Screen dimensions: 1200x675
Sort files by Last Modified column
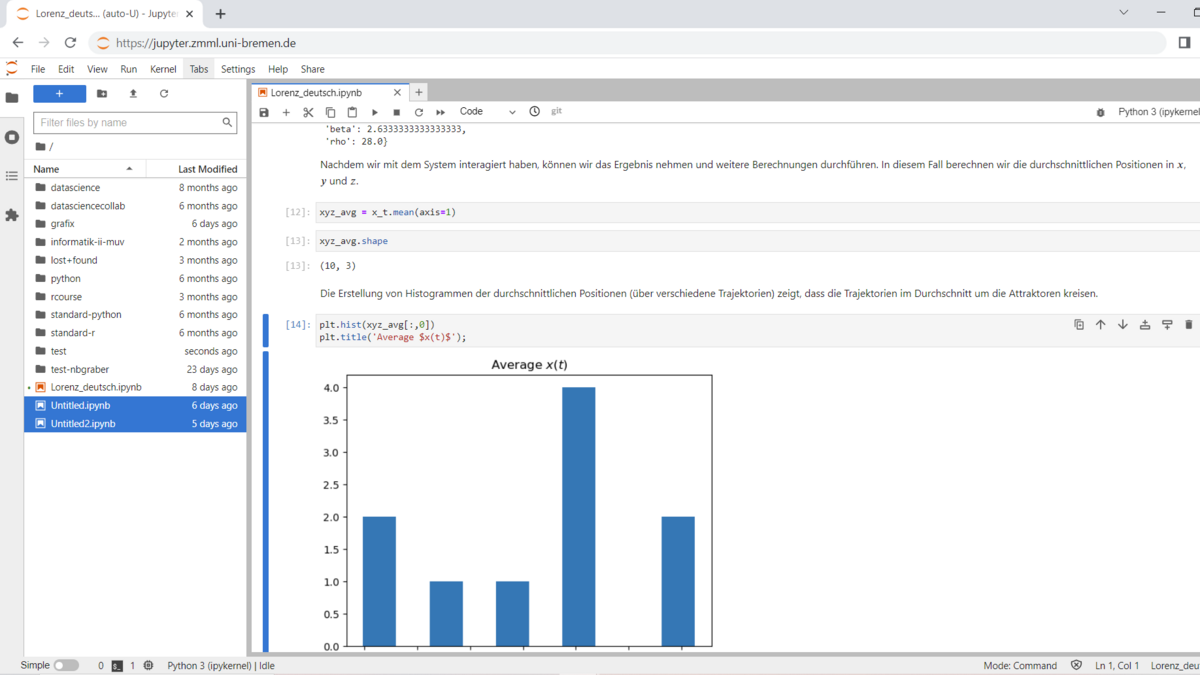pyautogui.click(x=196, y=169)
